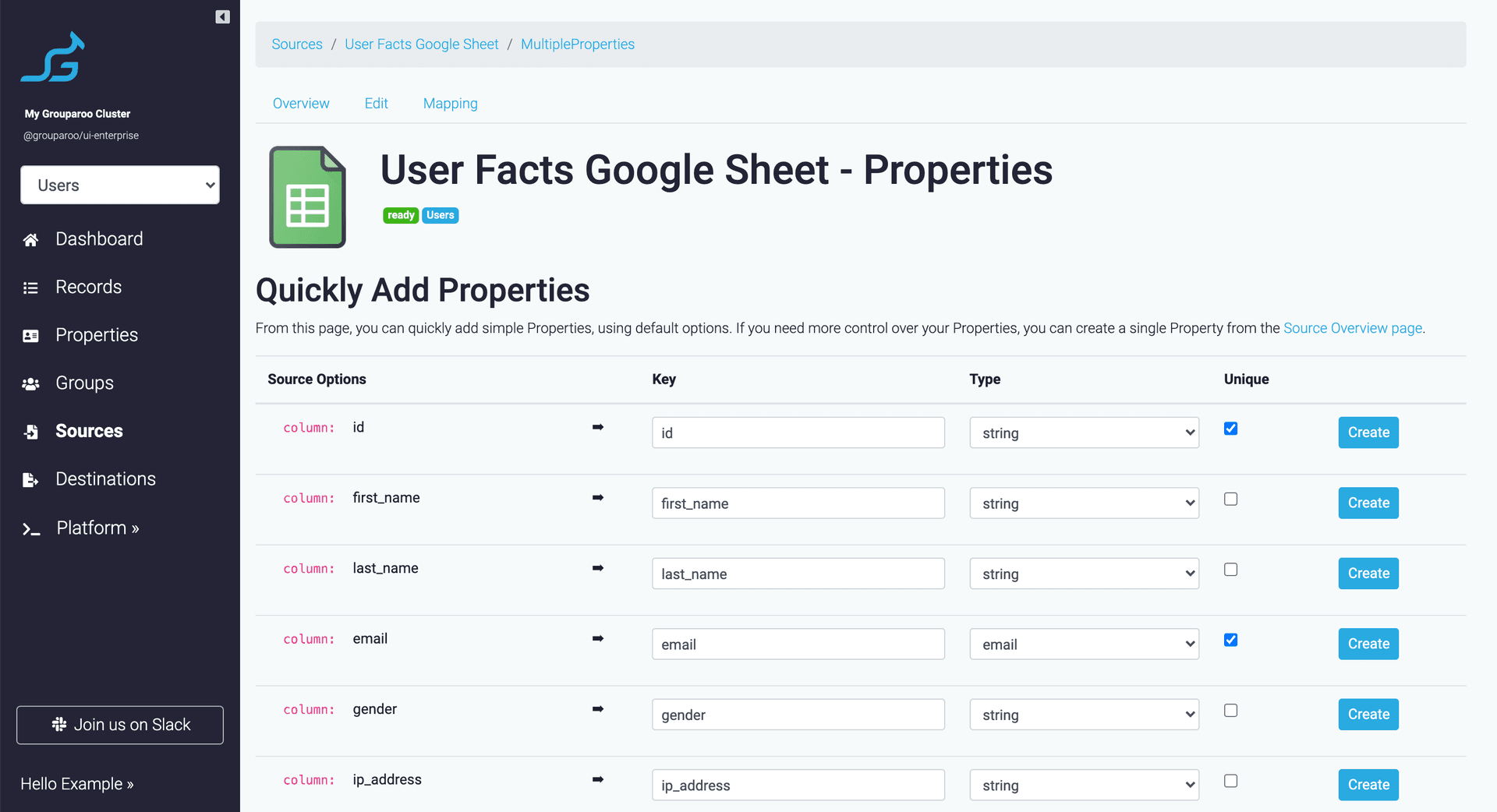Image resolution: width=1497 pixels, height=812 pixels.
Task: Click the blue Users model badge
Action: (441, 216)
